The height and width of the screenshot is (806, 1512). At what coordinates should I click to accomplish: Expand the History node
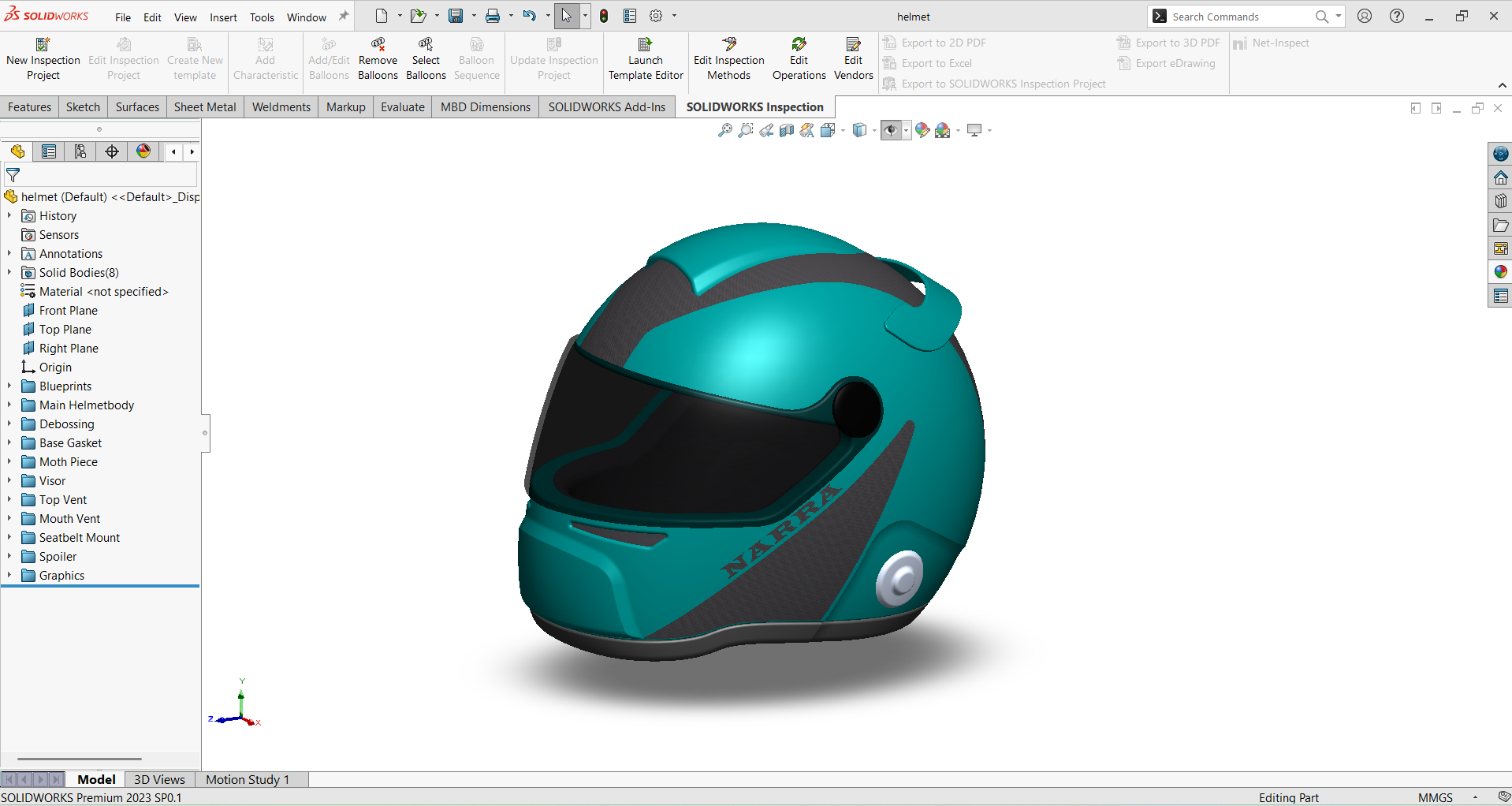point(9,215)
